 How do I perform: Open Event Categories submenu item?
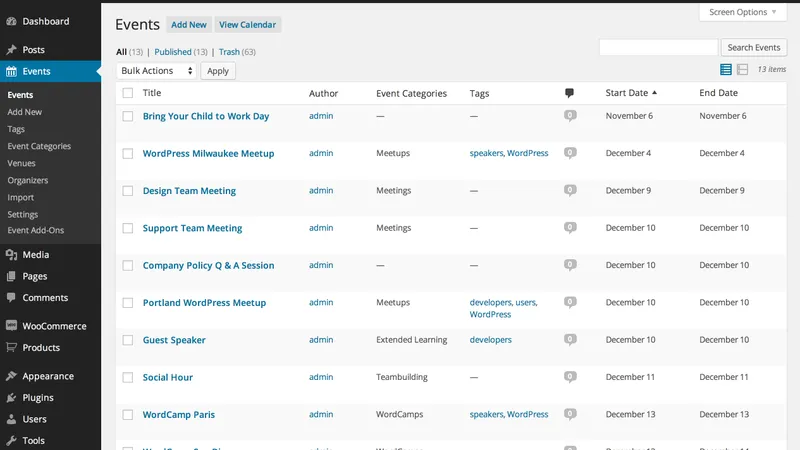[39, 146]
